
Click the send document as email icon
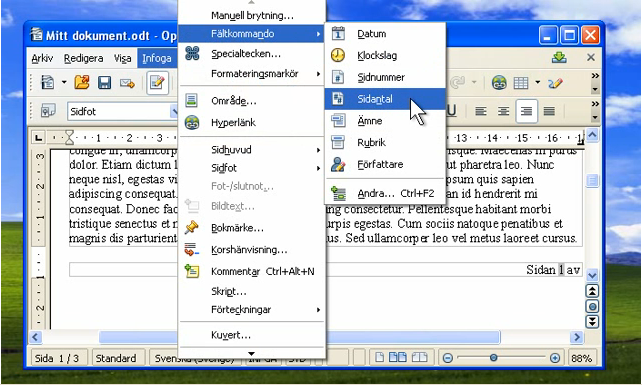point(127,83)
